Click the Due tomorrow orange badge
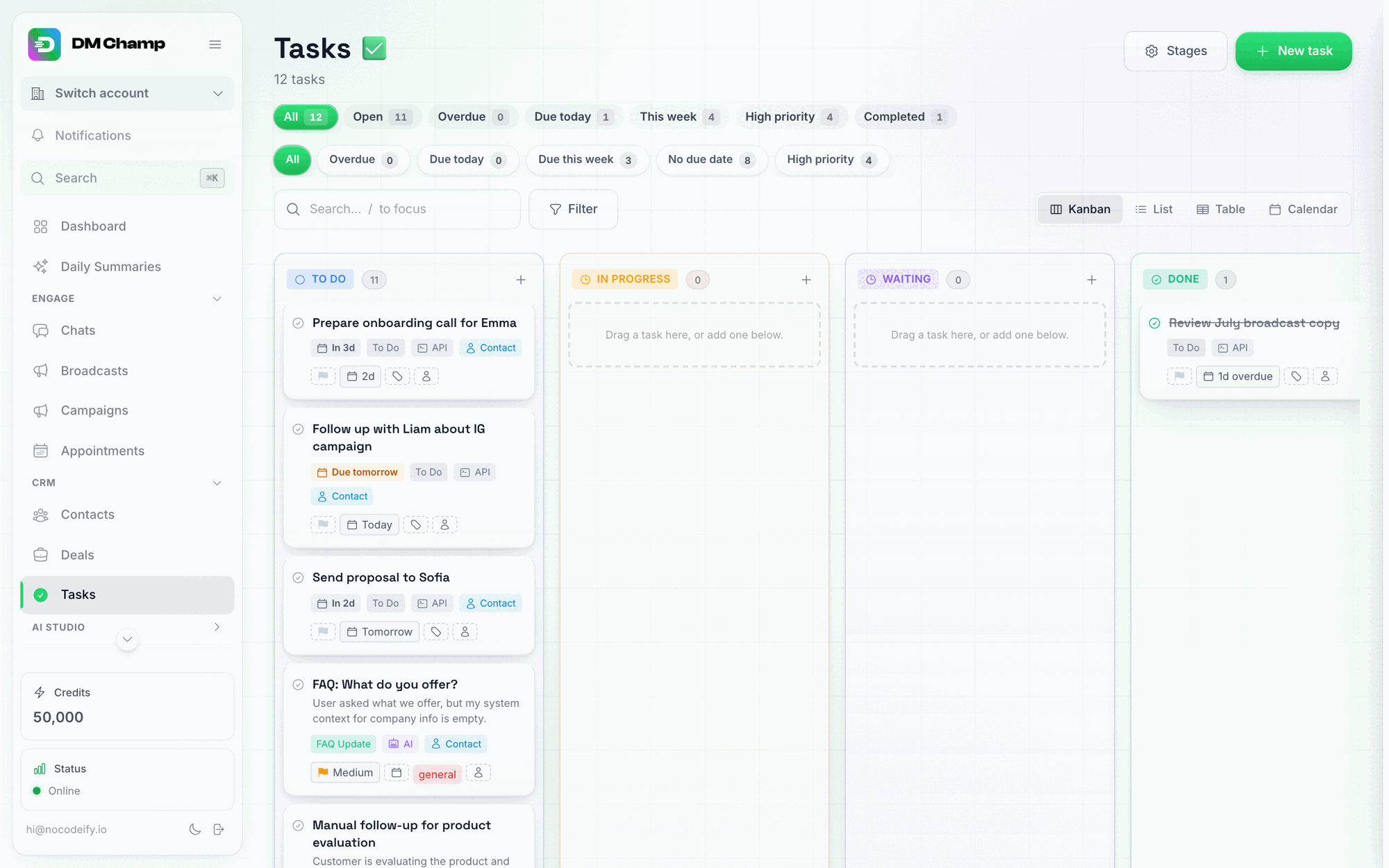This screenshot has width=1389, height=868. pos(357,472)
